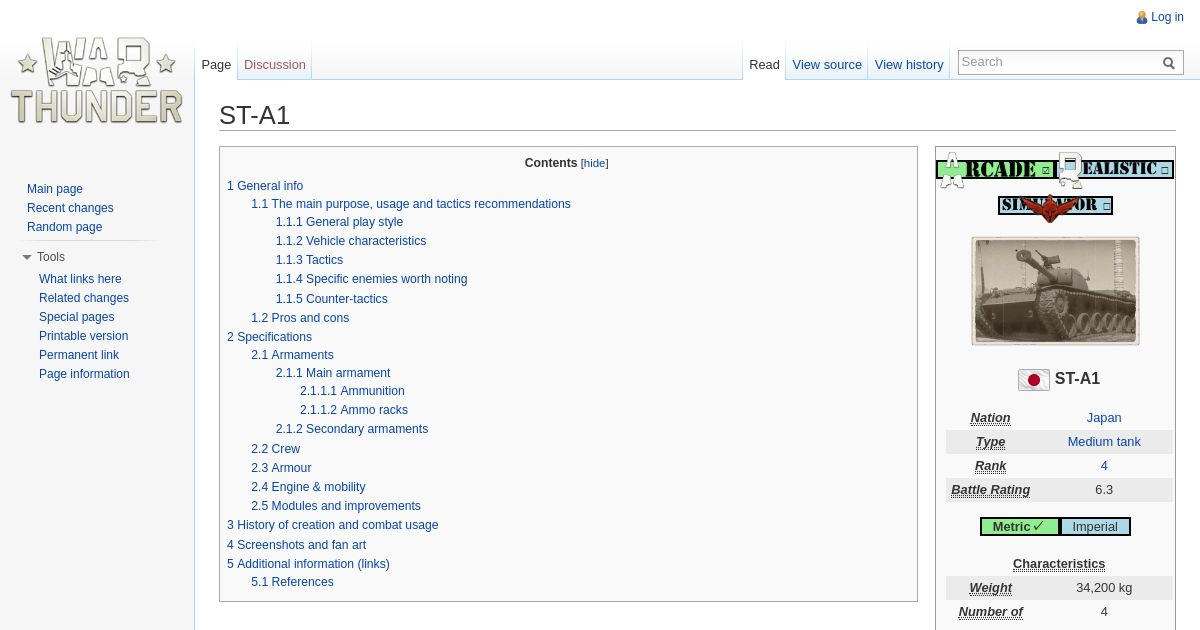Jump to 1.1.2 Vehicle characteristics
1200x630 pixels.
tap(351, 241)
